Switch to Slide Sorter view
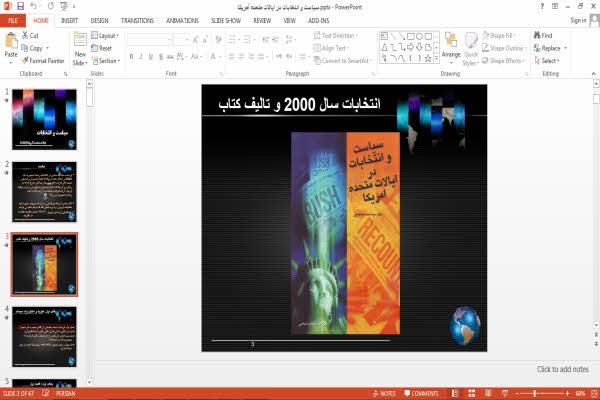600x400 pixels. [x=472, y=393]
